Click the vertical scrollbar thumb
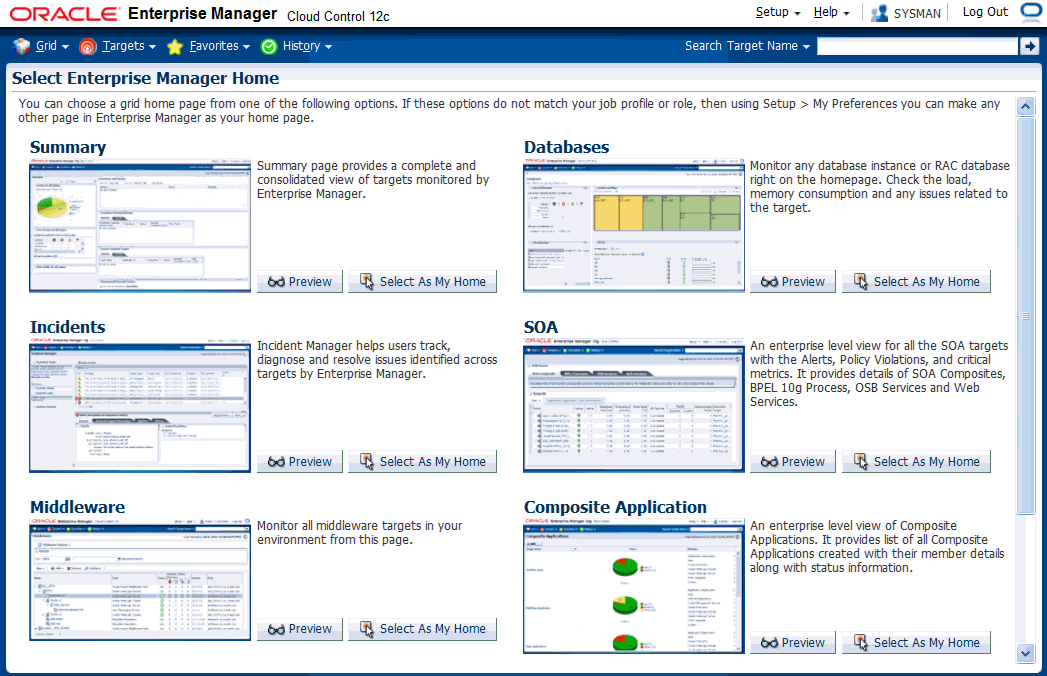This screenshot has width=1047, height=676. click(1025, 316)
